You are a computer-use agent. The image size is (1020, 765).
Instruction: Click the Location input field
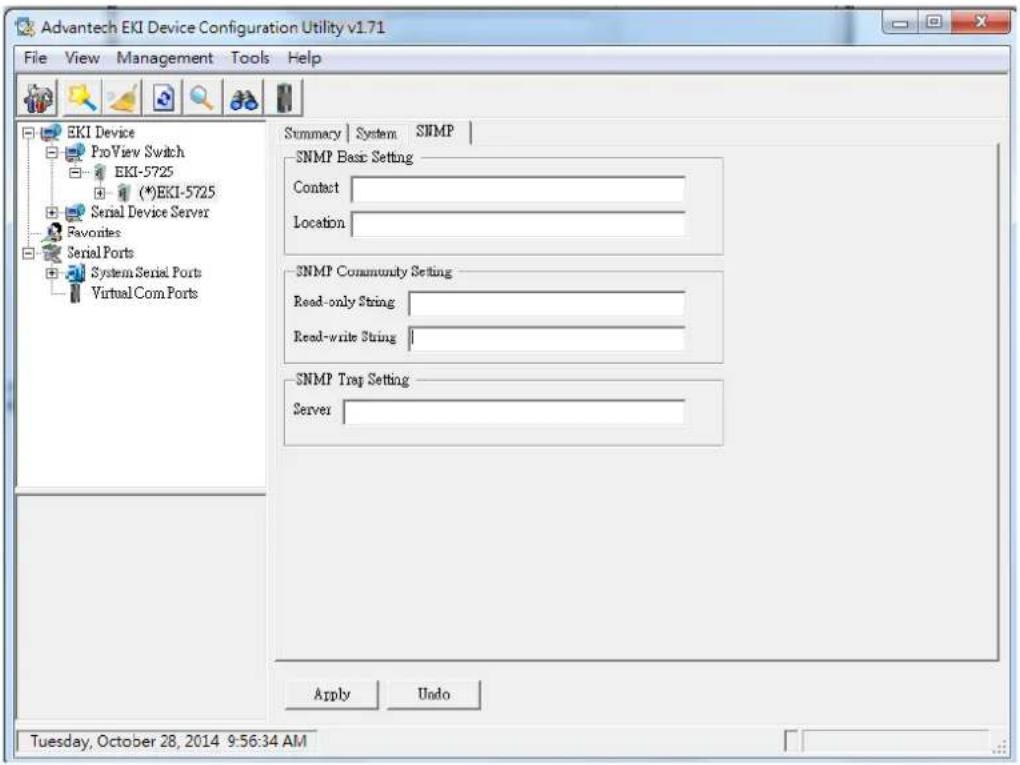[518, 224]
